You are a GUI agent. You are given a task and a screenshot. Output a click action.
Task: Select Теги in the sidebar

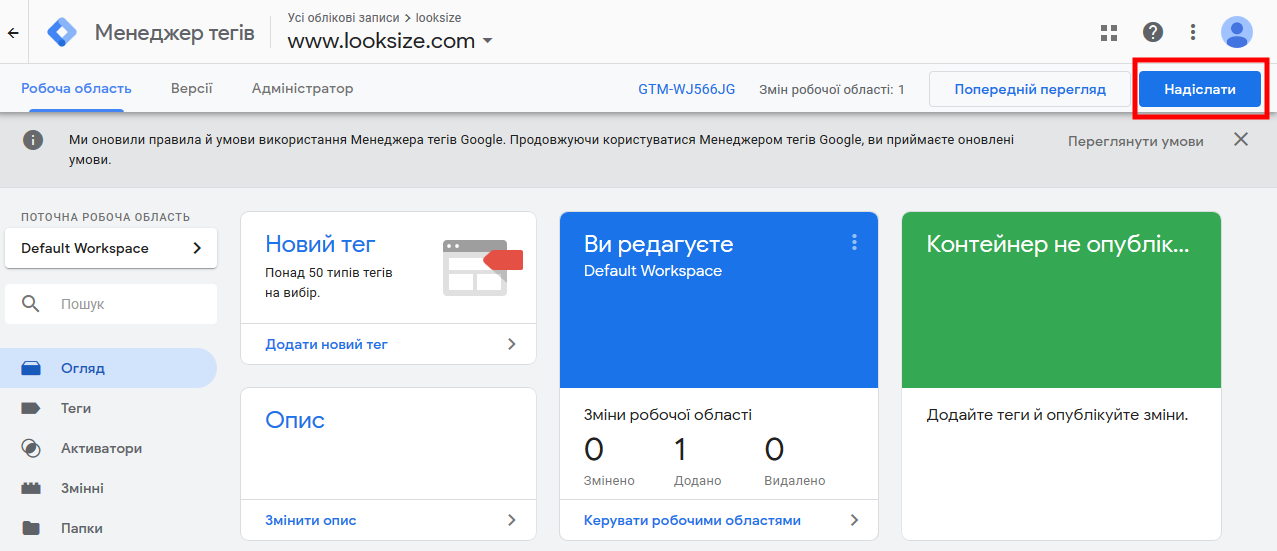pyautogui.click(x=108, y=408)
